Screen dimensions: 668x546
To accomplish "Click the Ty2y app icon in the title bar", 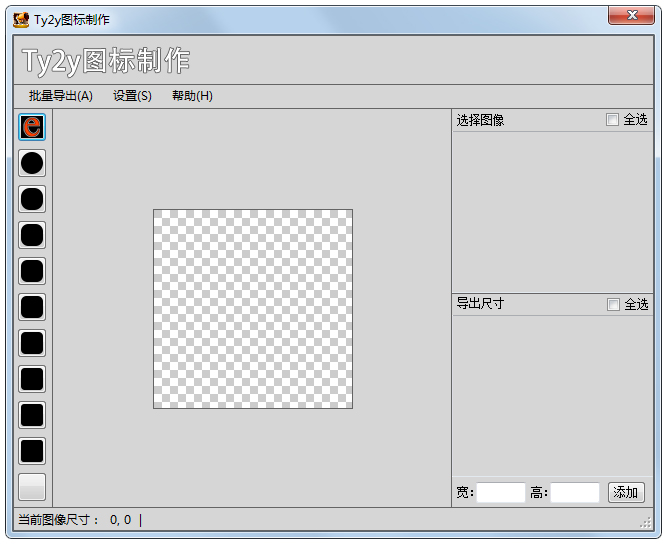I will (x=21, y=20).
